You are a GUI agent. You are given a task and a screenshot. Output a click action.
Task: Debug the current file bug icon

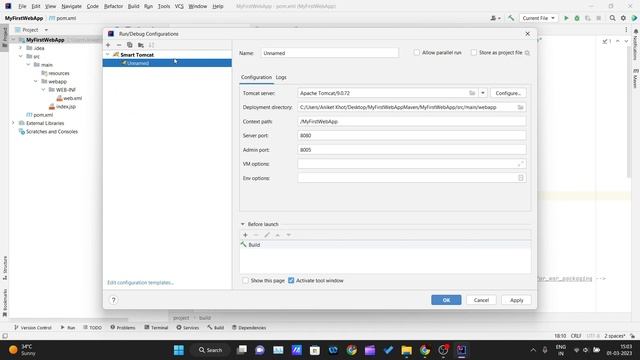click(x=577, y=18)
